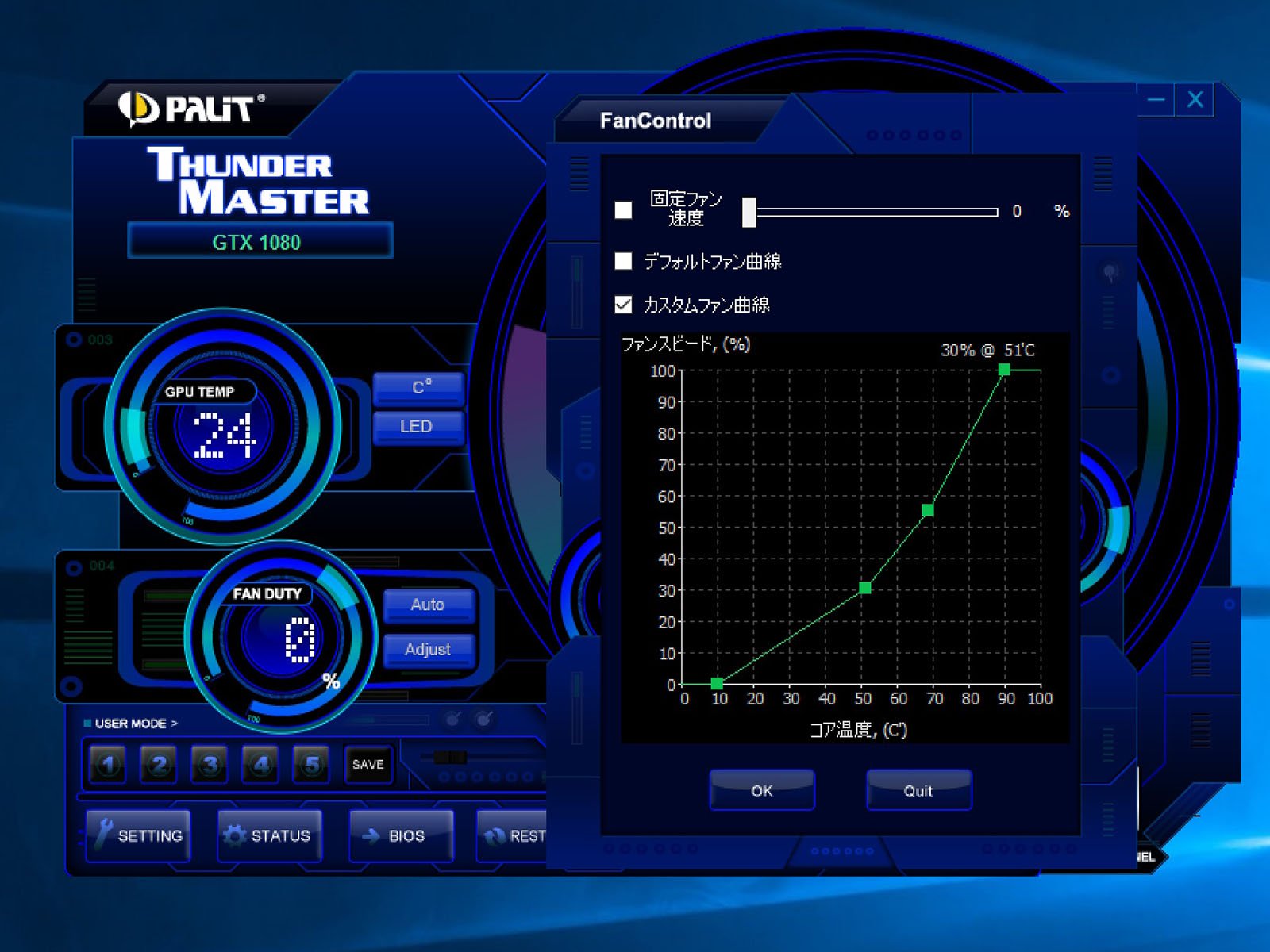
Task: Check the default fan curve option
Action: click(x=623, y=261)
